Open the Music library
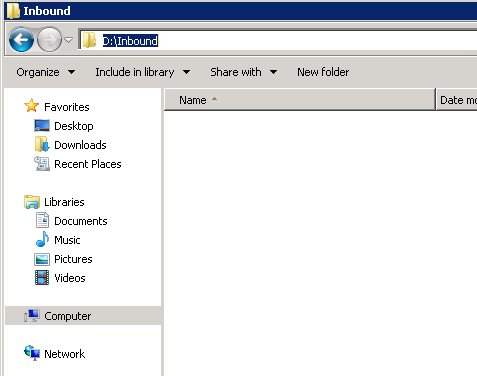Screen dimensions: 477x376 point(67,240)
